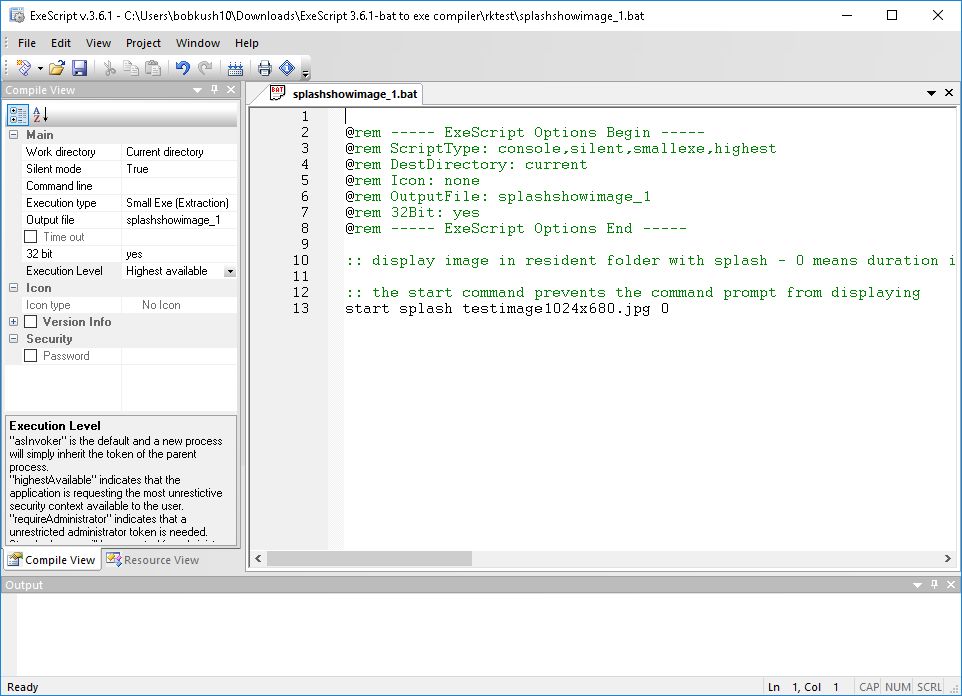This screenshot has width=962, height=696.
Task: Sort properties alphabetically with the A-Z icon
Action: [x=39, y=114]
